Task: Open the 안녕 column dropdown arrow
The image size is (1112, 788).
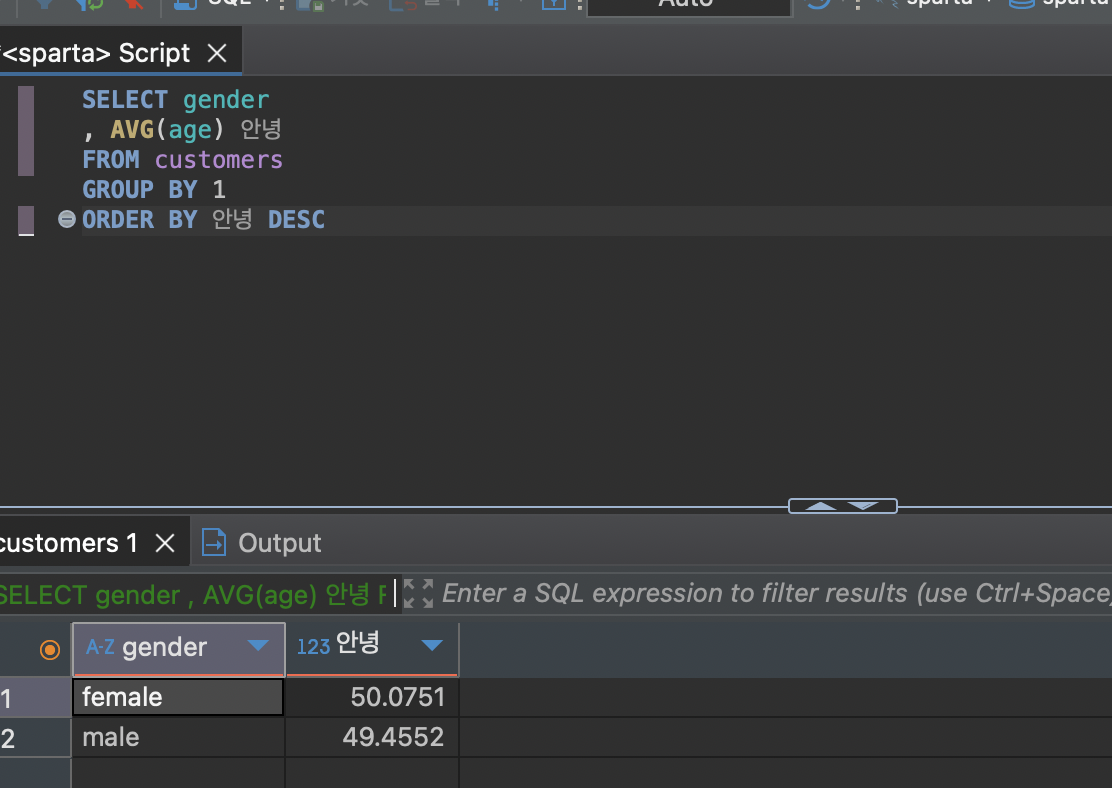Action: [432, 645]
